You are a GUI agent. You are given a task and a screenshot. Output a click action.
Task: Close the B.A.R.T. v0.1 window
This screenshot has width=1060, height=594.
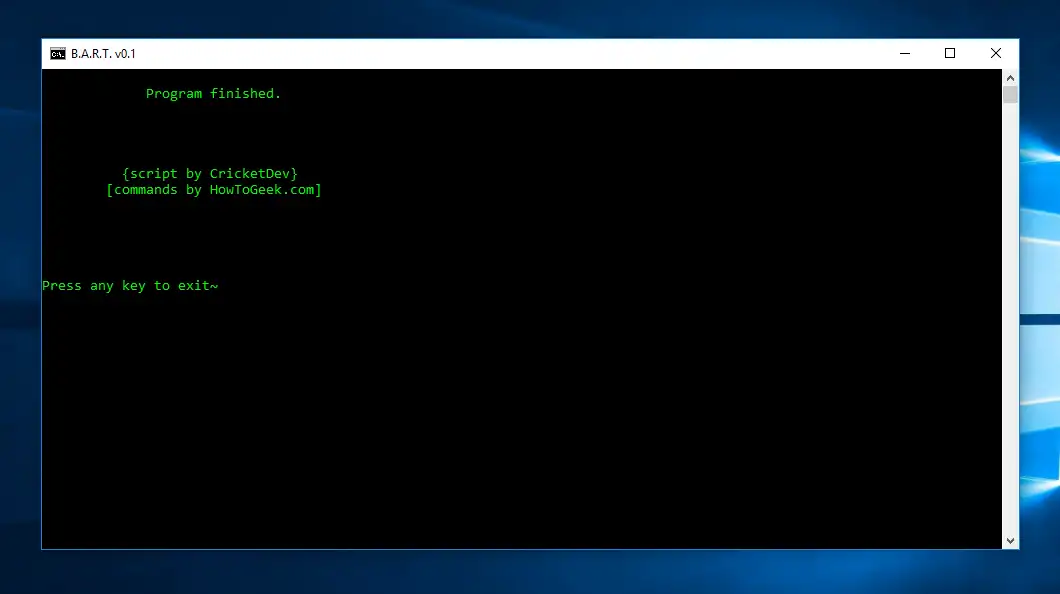click(x=996, y=53)
